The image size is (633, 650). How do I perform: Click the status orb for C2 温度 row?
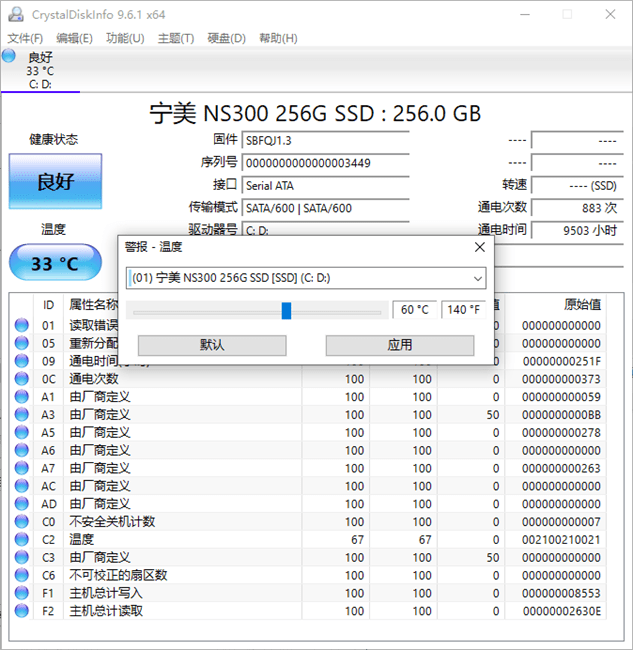pos(22,539)
